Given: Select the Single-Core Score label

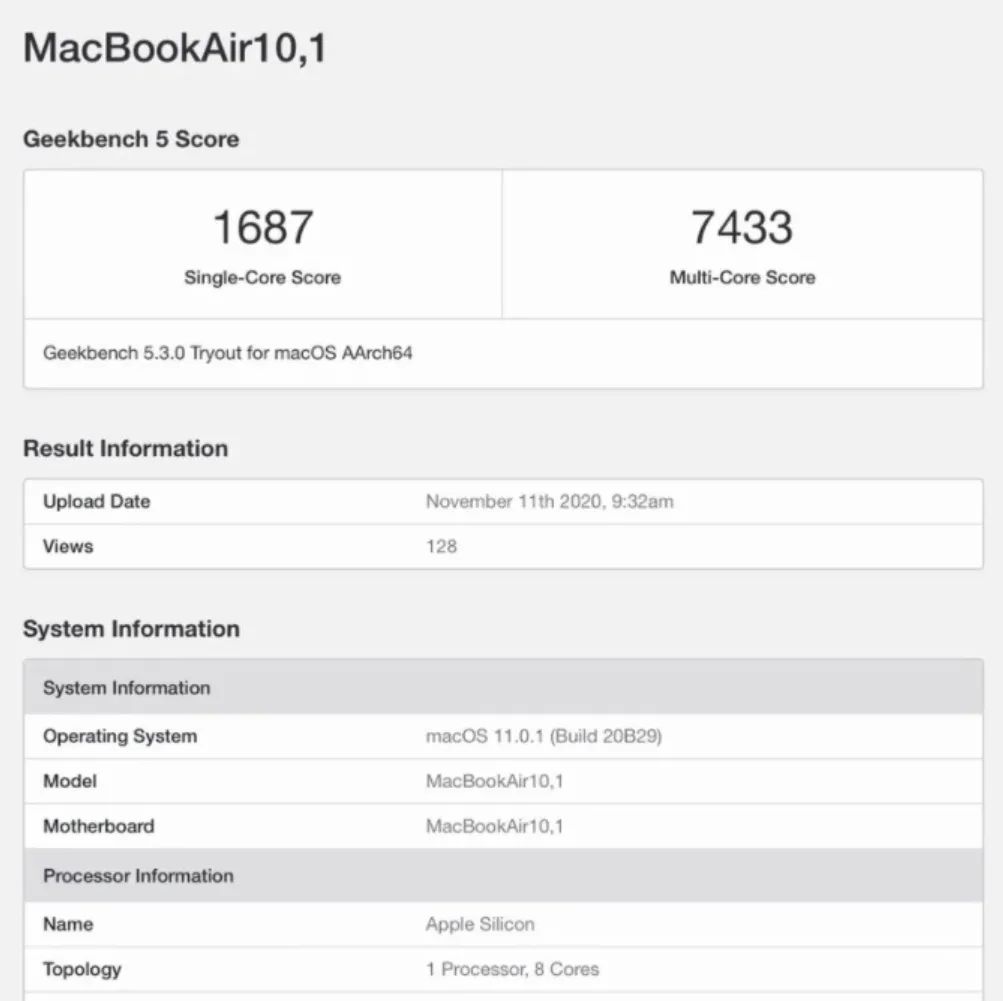Looking at the screenshot, I should (x=262, y=278).
